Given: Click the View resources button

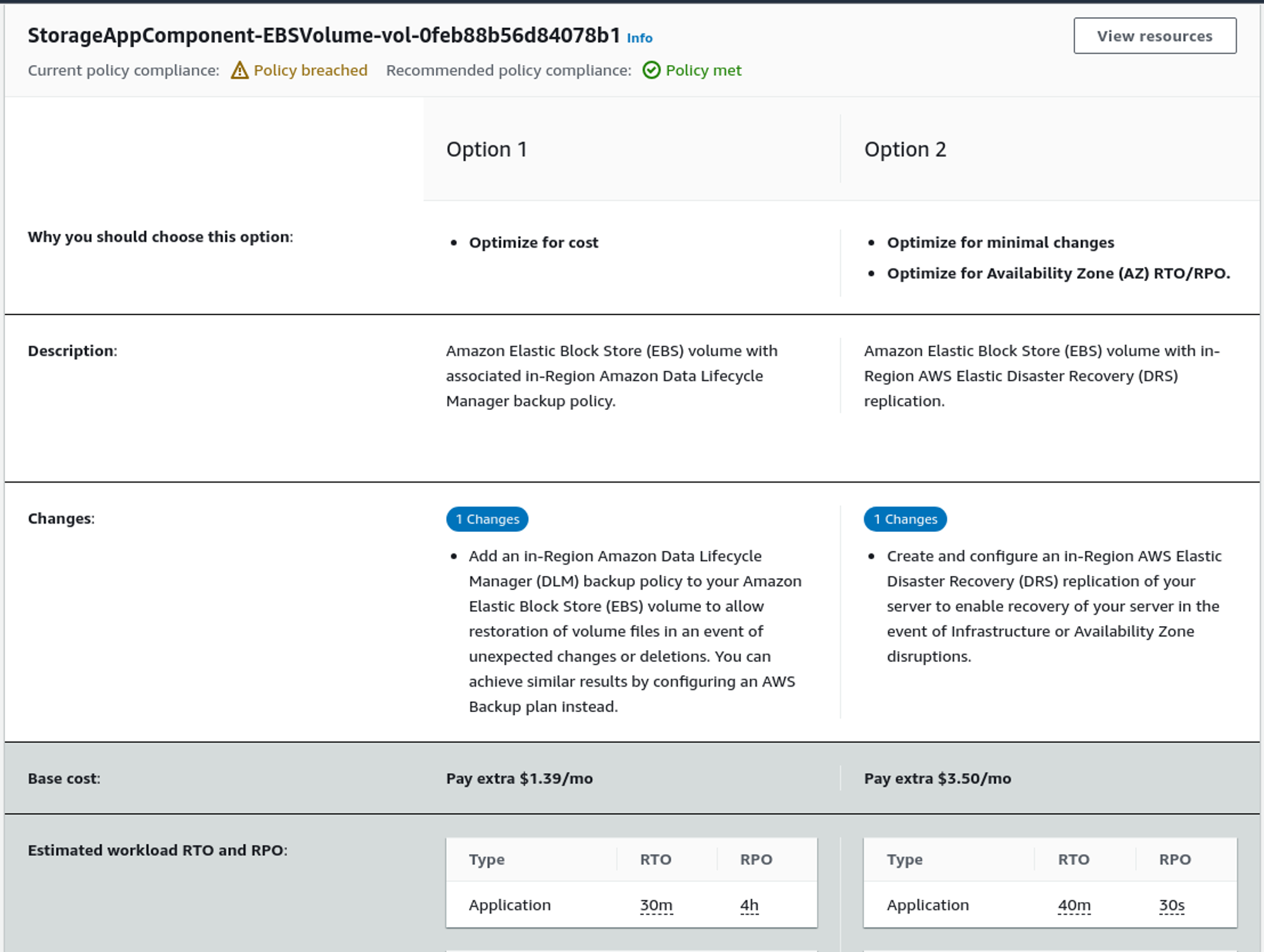Looking at the screenshot, I should [x=1154, y=36].
